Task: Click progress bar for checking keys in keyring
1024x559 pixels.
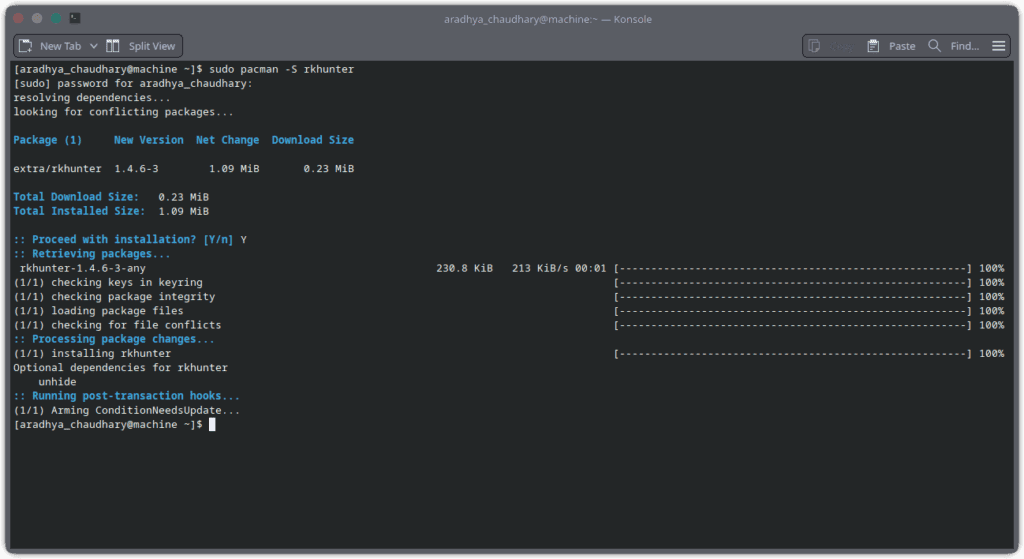Action: coord(793,283)
